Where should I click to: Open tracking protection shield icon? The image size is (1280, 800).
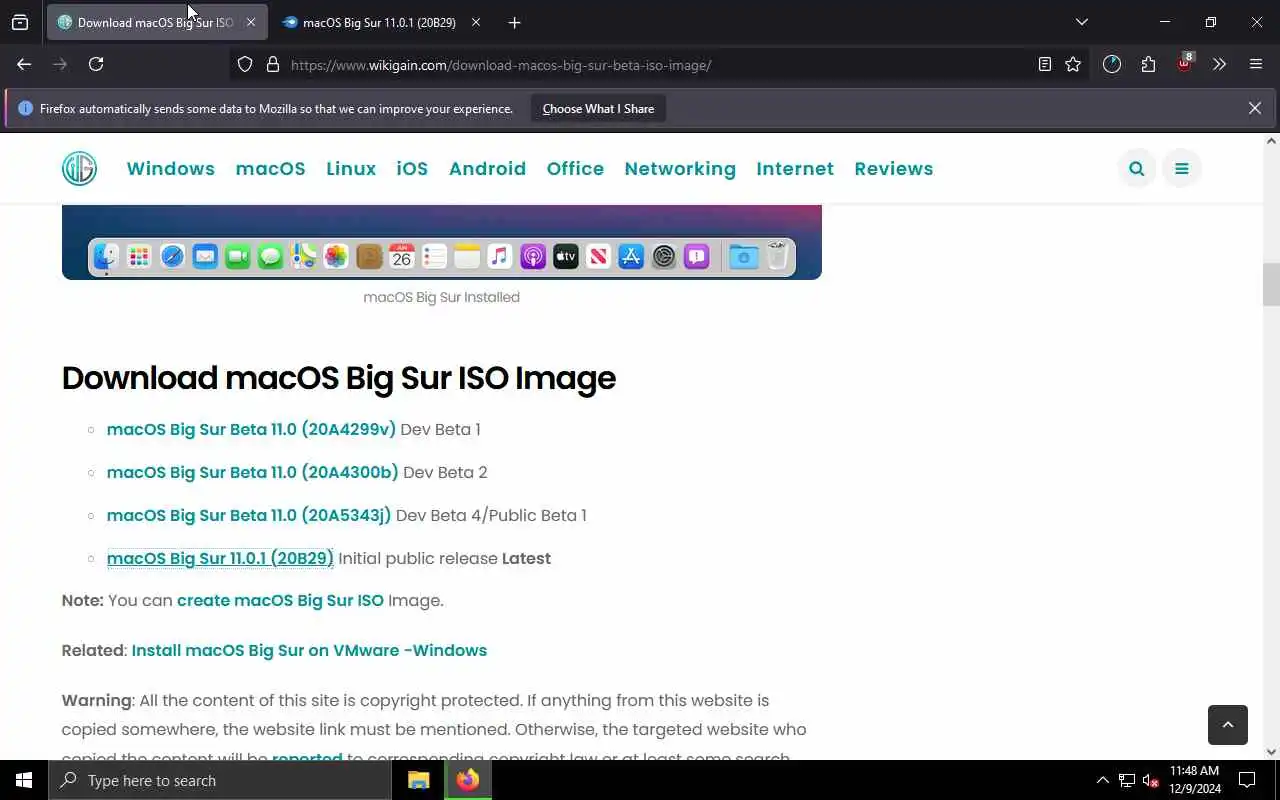coord(245,64)
